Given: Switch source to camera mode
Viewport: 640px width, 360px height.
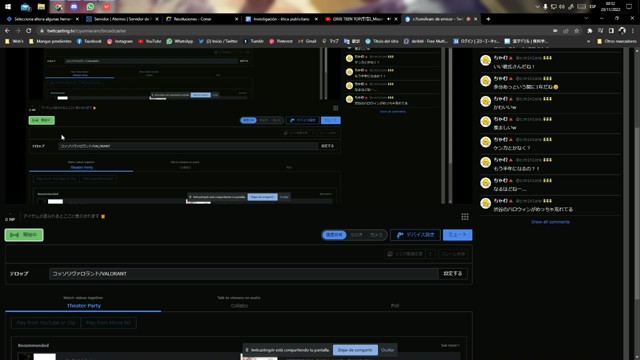Looking at the screenshot, I should [376, 235].
